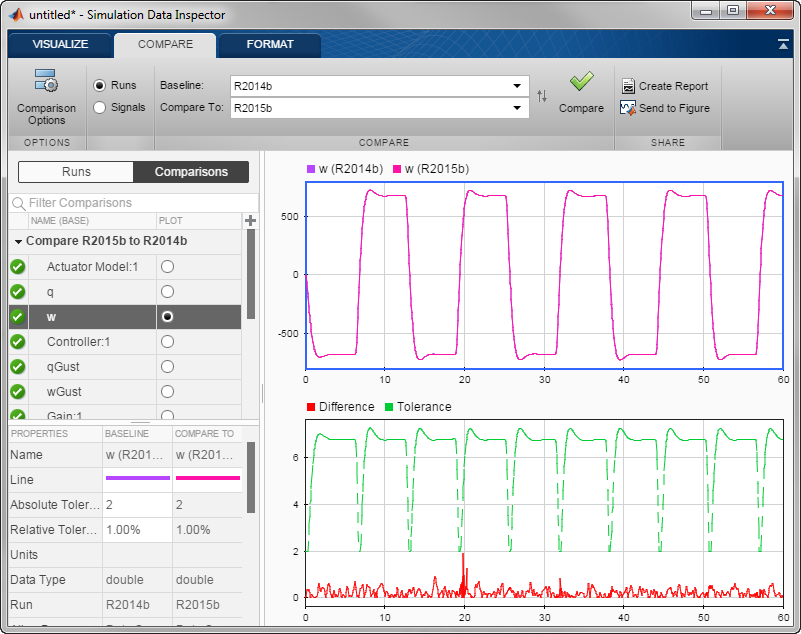Select the Signals radio button

[x=100, y=108]
